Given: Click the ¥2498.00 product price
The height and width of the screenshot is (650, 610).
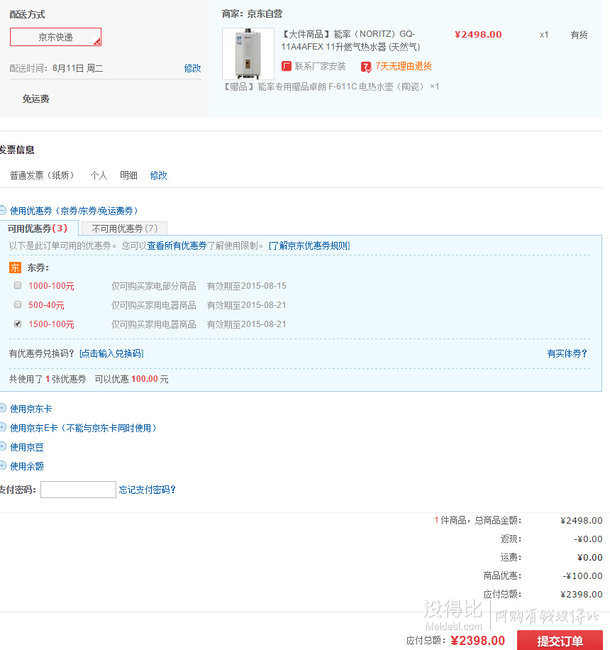Looking at the screenshot, I should click(x=478, y=34).
